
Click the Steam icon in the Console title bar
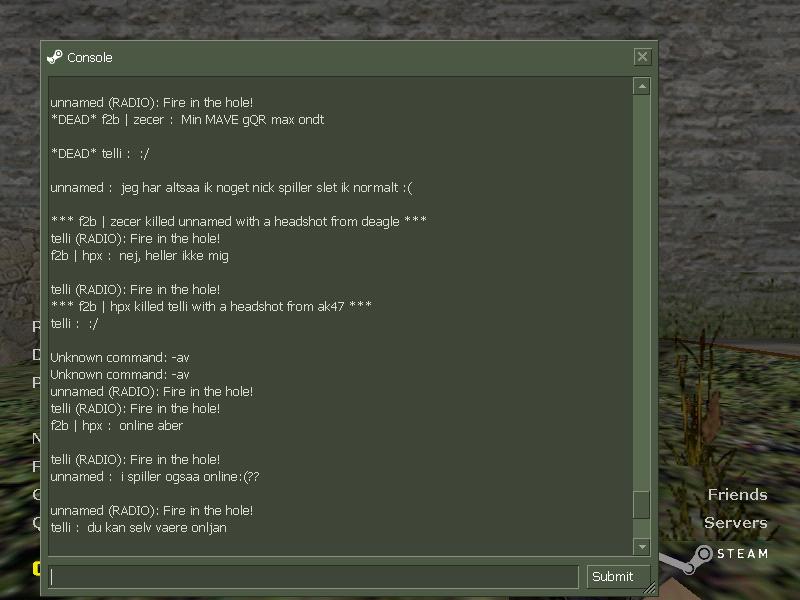(x=55, y=57)
